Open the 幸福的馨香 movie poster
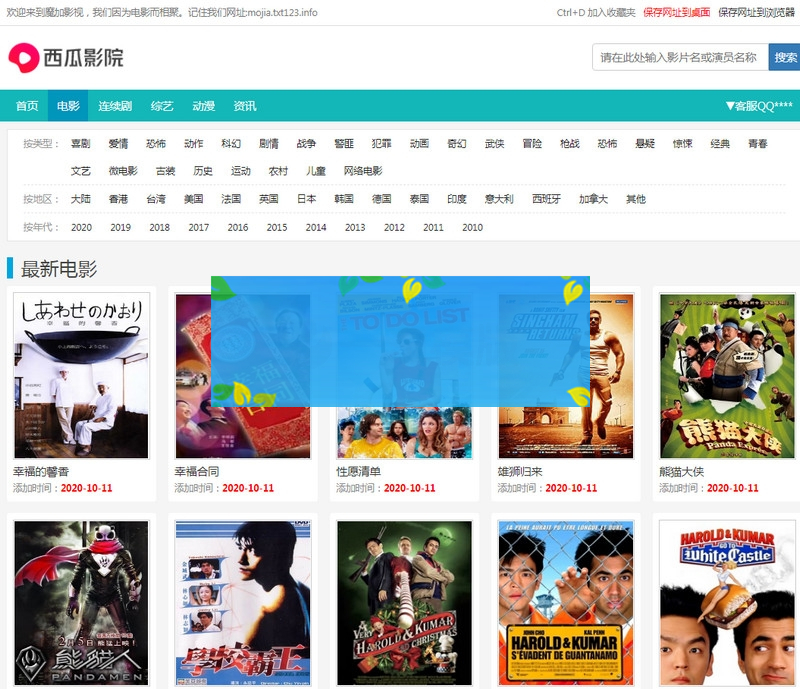 click(x=81, y=375)
